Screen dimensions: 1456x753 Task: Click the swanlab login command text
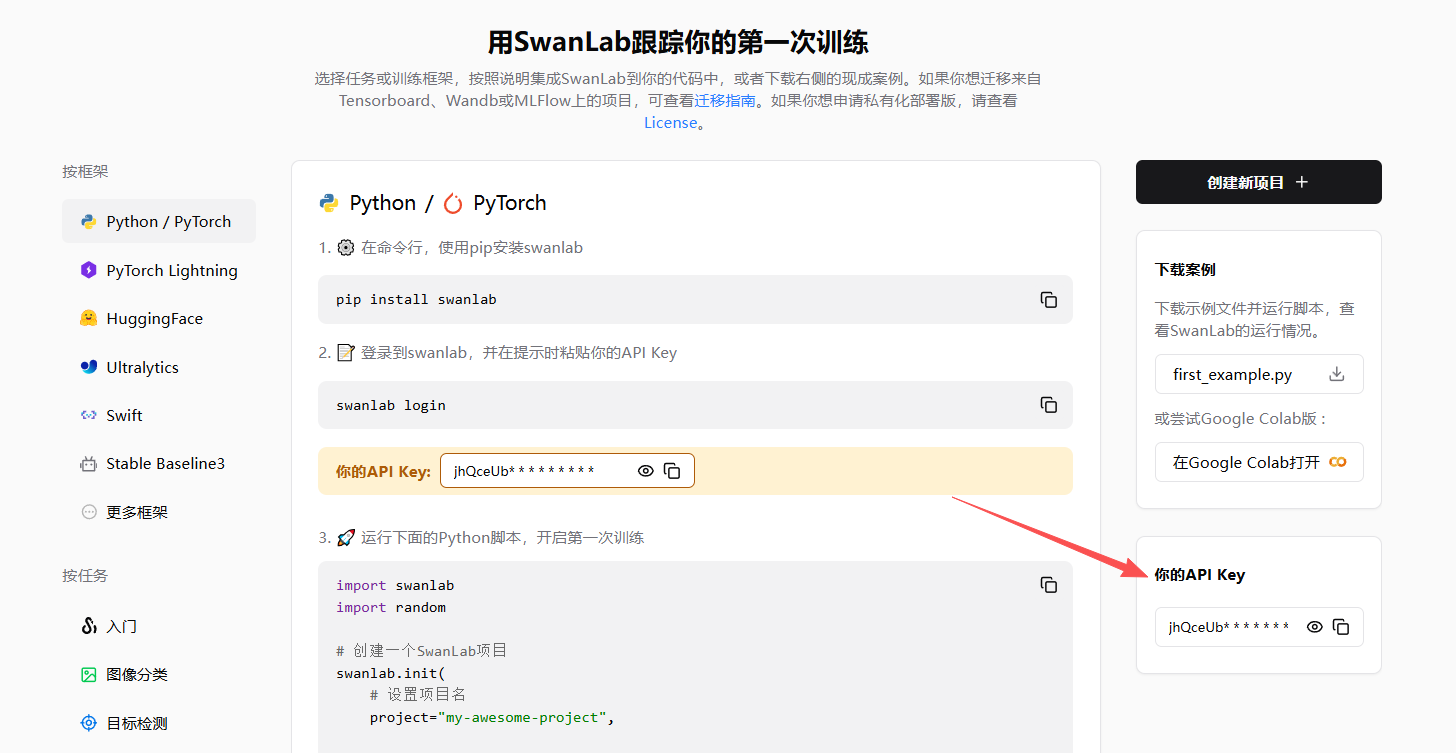click(x=391, y=405)
